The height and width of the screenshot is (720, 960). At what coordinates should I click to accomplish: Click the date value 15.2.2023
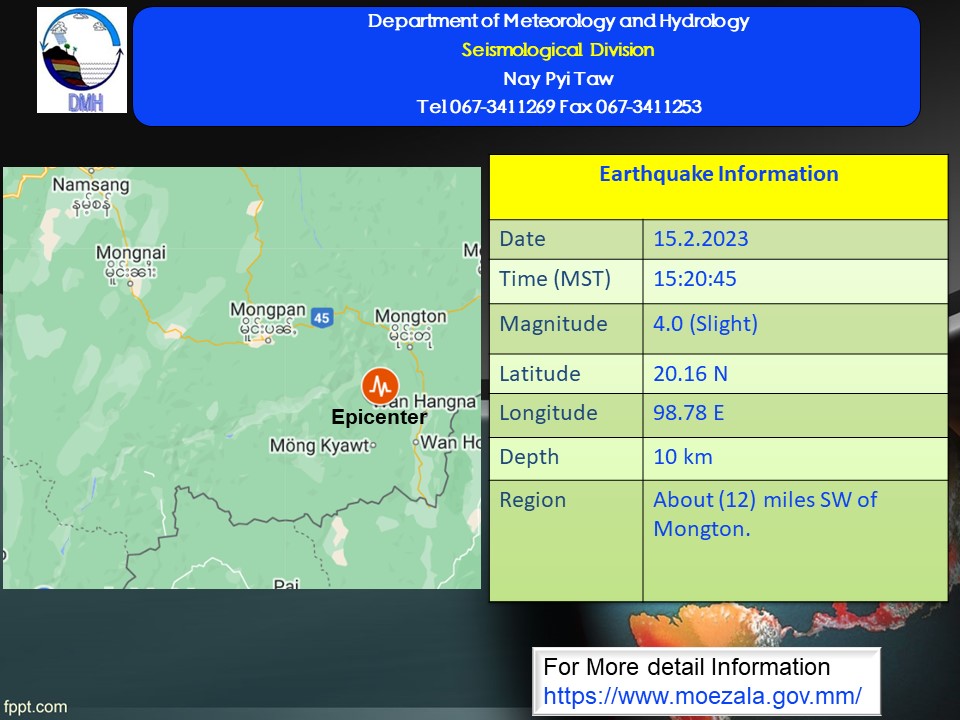click(701, 239)
